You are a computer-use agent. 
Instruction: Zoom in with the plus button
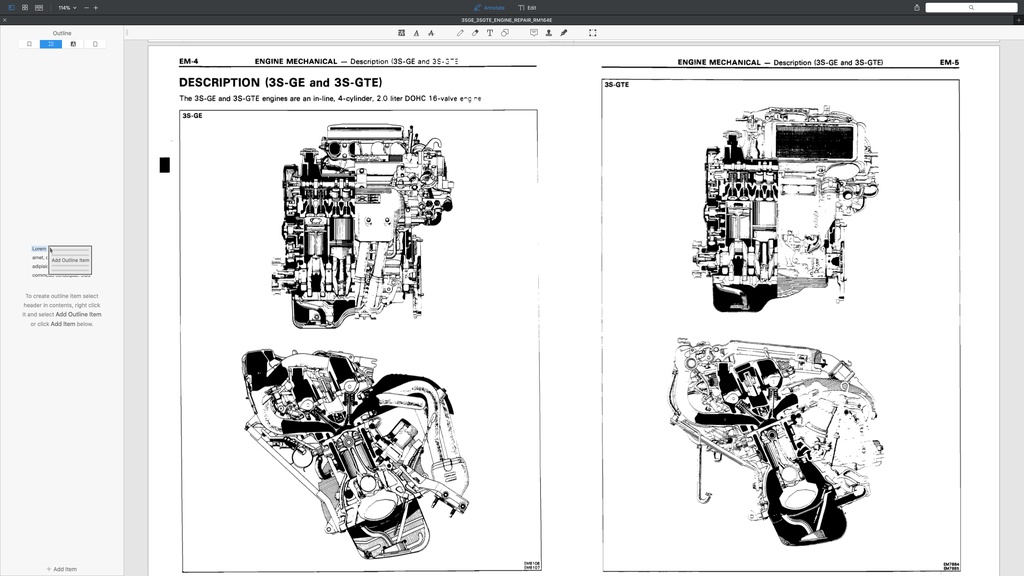coord(95,8)
